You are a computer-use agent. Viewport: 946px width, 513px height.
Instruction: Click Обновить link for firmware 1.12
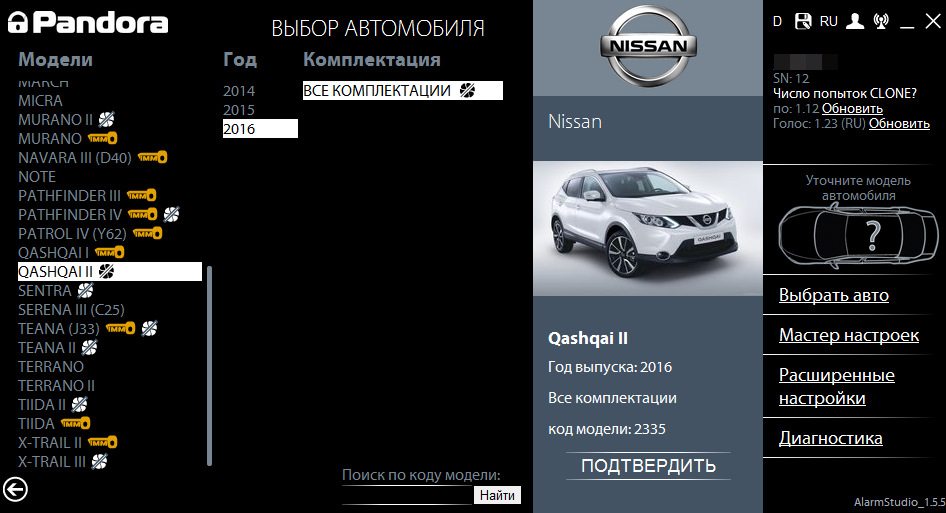pyautogui.click(x=852, y=109)
